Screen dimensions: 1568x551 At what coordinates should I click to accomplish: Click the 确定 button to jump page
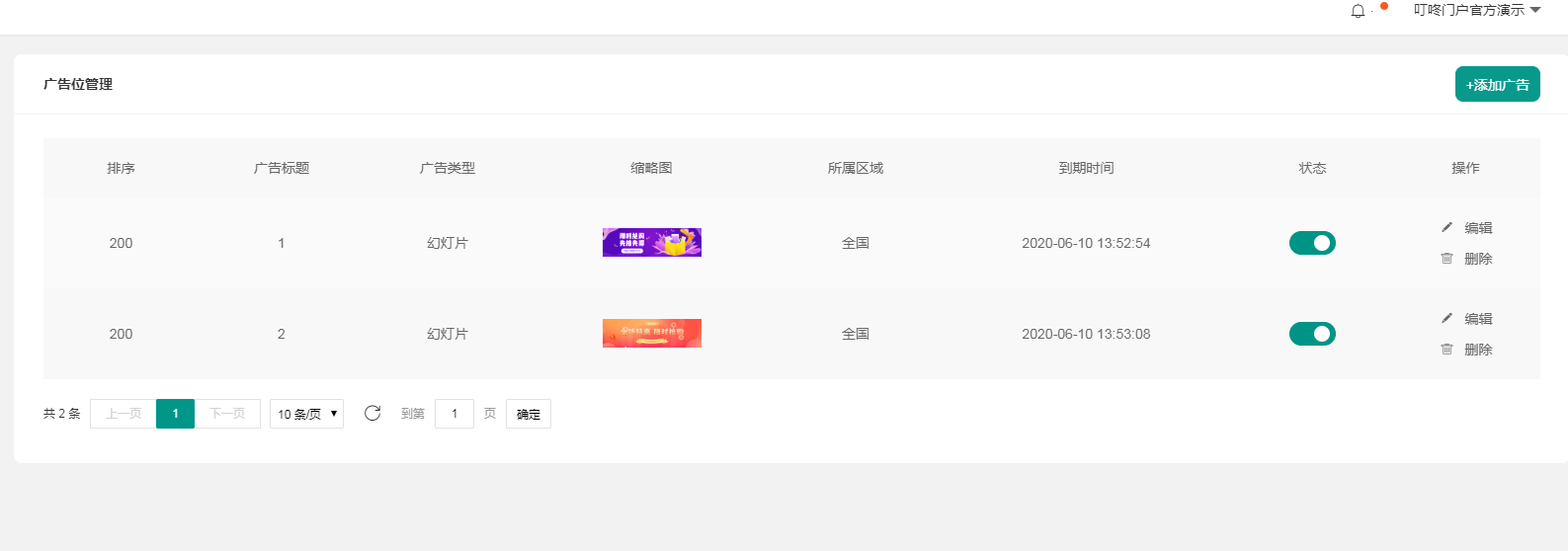click(529, 414)
